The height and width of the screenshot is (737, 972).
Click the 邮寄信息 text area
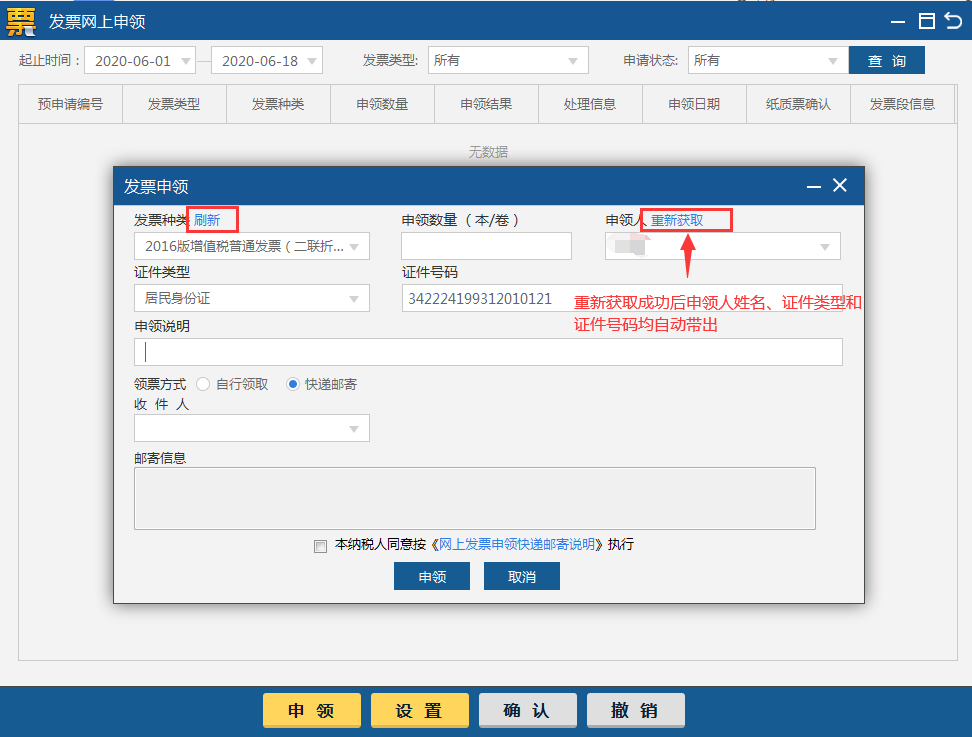click(475, 498)
